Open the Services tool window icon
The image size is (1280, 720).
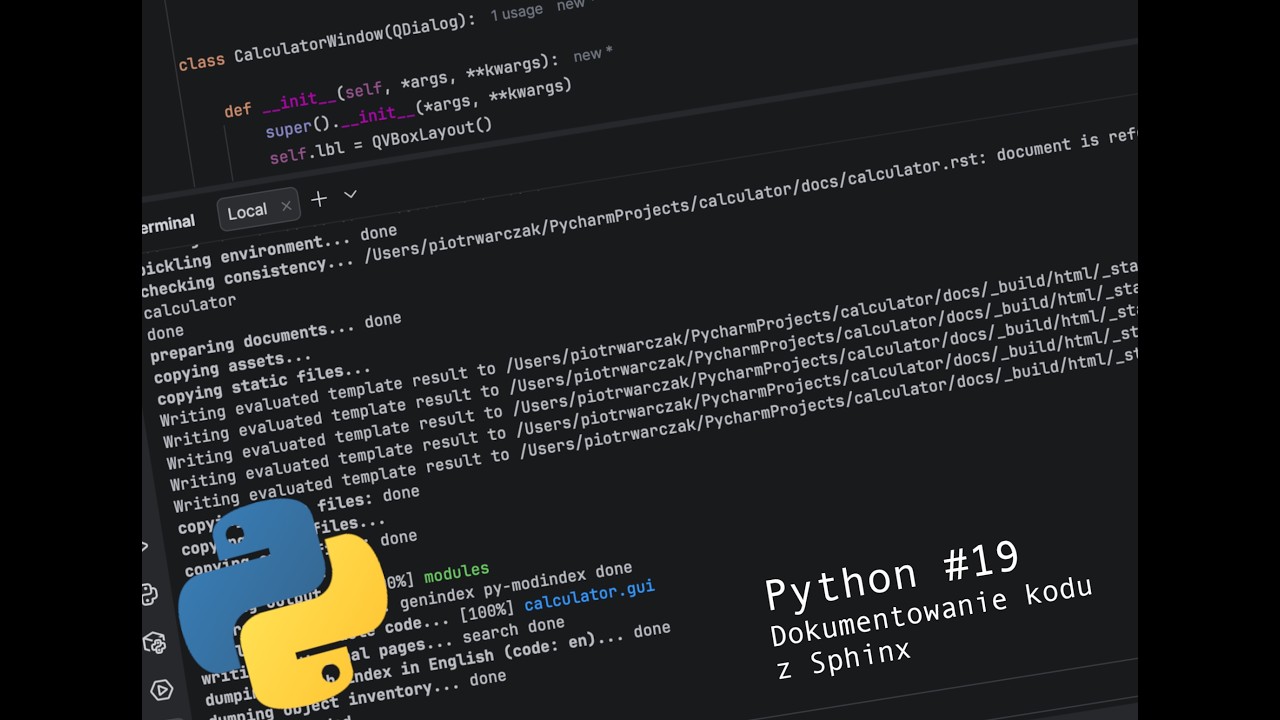pos(161,690)
